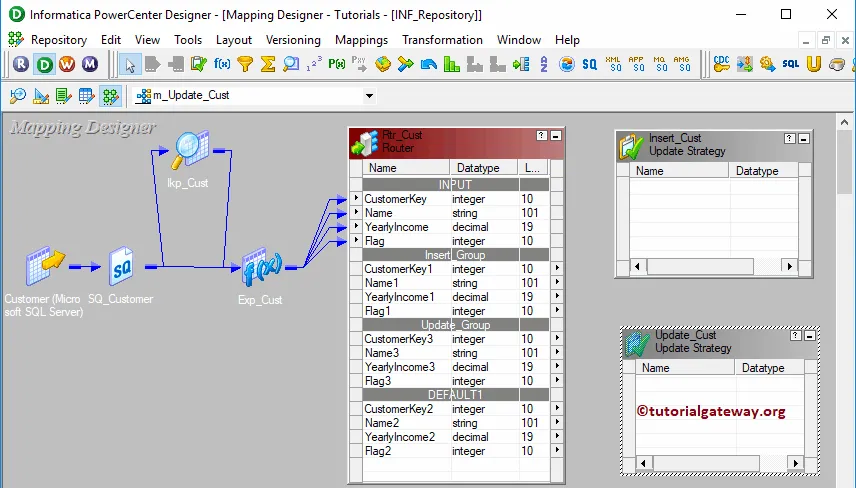The width and height of the screenshot is (856, 488).
Task: Open the Window menu
Action: click(x=519, y=40)
